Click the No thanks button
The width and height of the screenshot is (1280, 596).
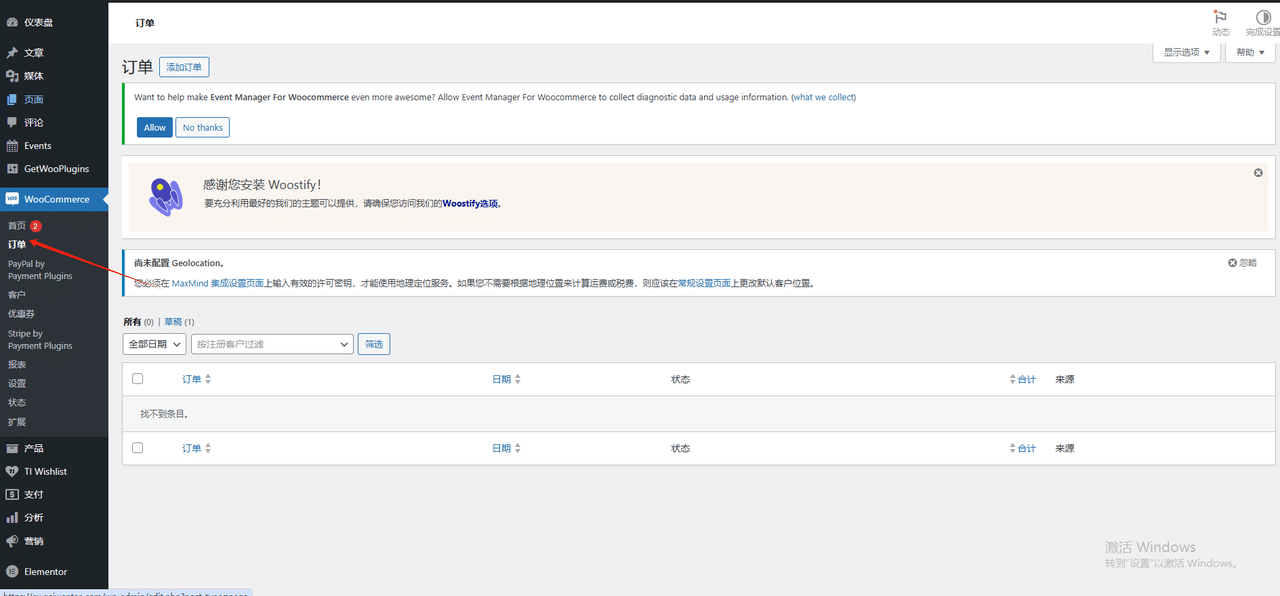(203, 128)
